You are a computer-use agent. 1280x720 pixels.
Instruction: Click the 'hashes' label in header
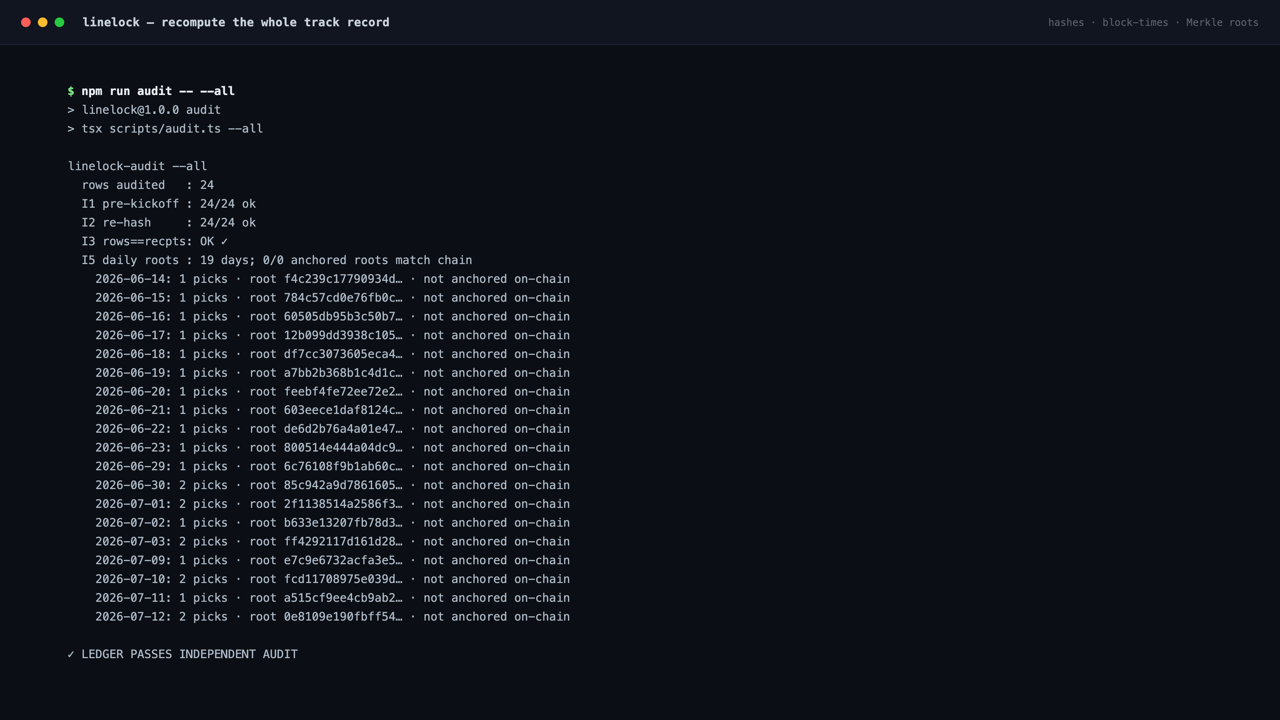click(x=1066, y=22)
